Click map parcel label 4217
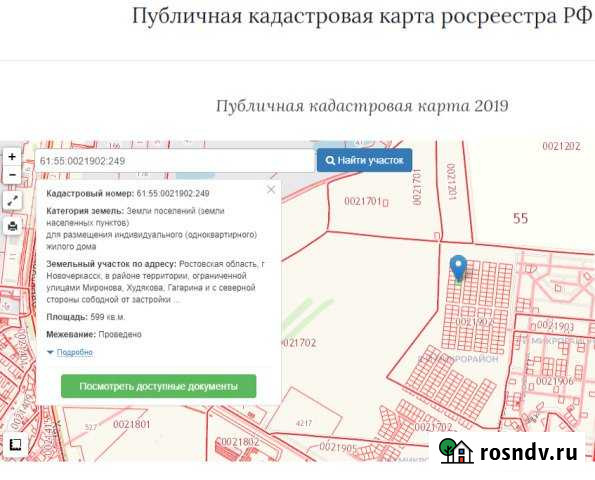Image resolution: width=595 pixels, height=480 pixels. (x=304, y=423)
